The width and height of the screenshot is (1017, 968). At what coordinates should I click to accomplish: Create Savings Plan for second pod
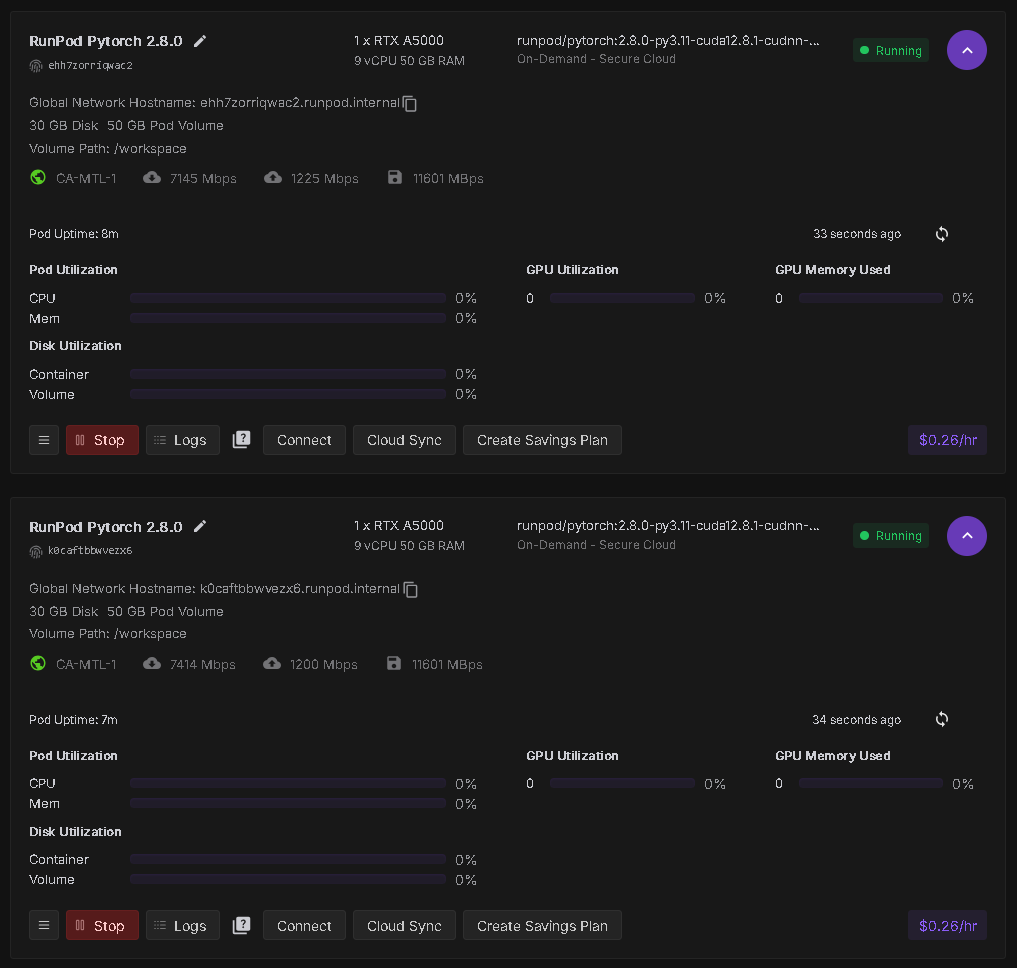[542, 926]
